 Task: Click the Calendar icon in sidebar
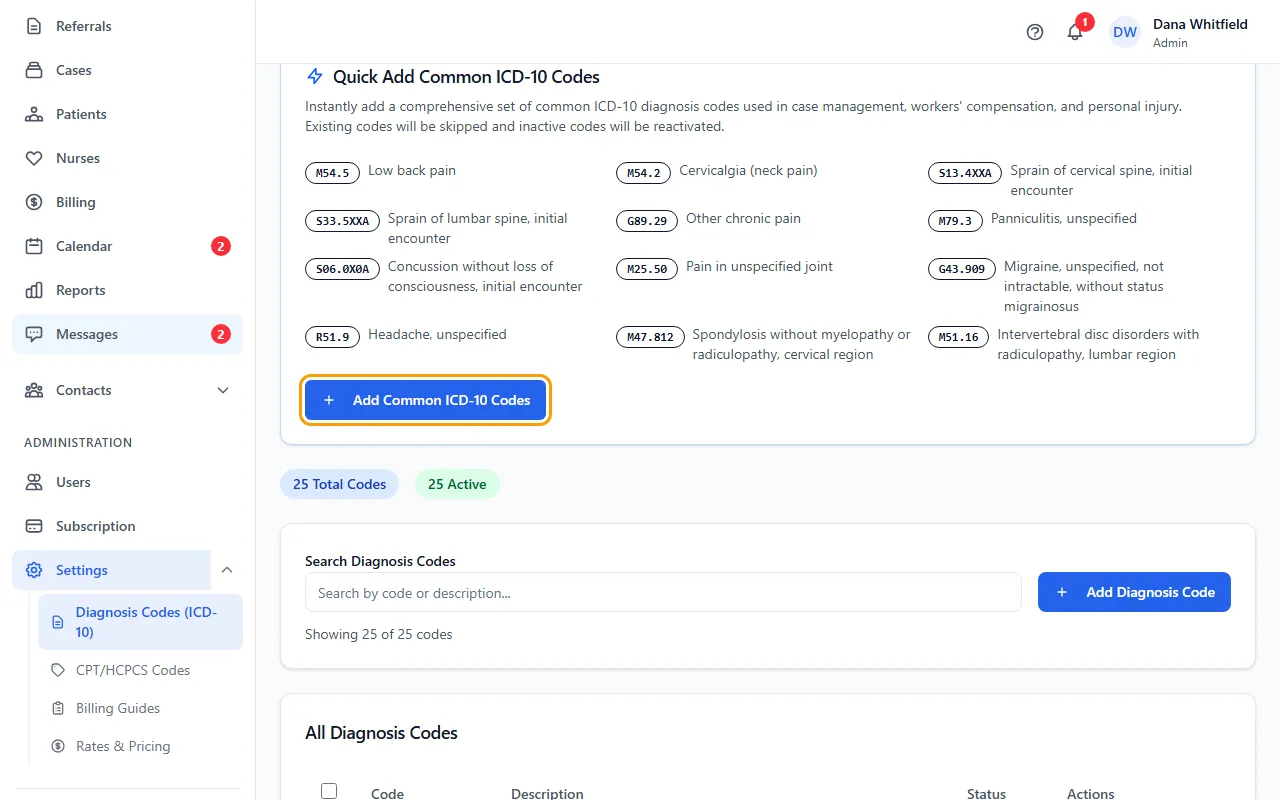tap(34, 246)
